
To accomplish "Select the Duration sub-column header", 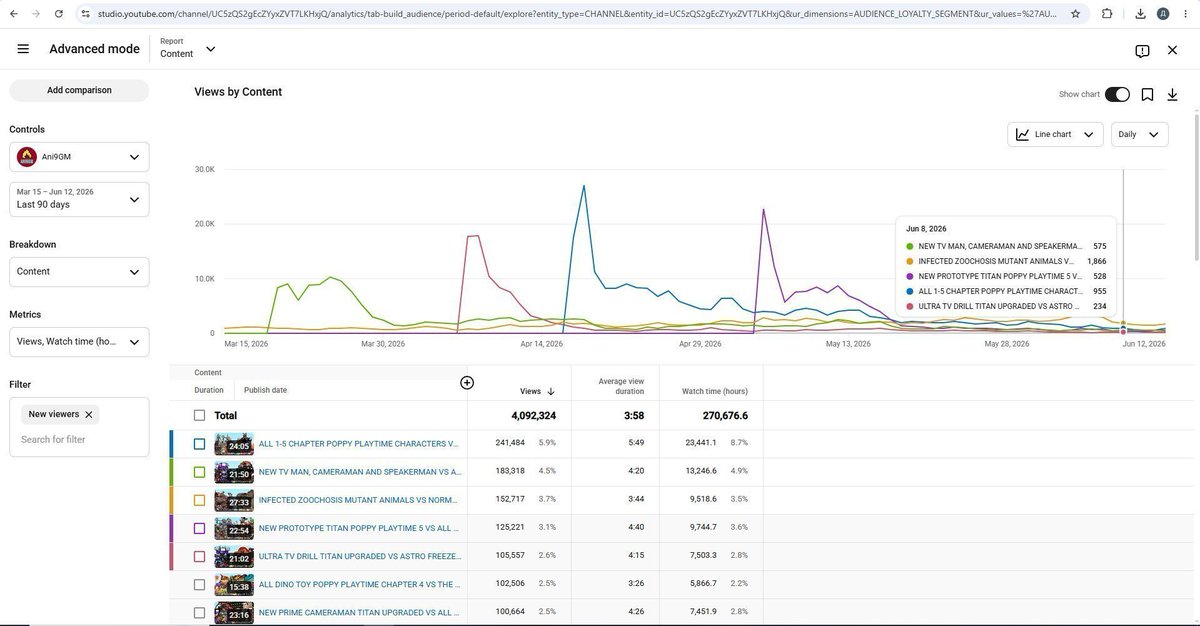I will tap(209, 390).
